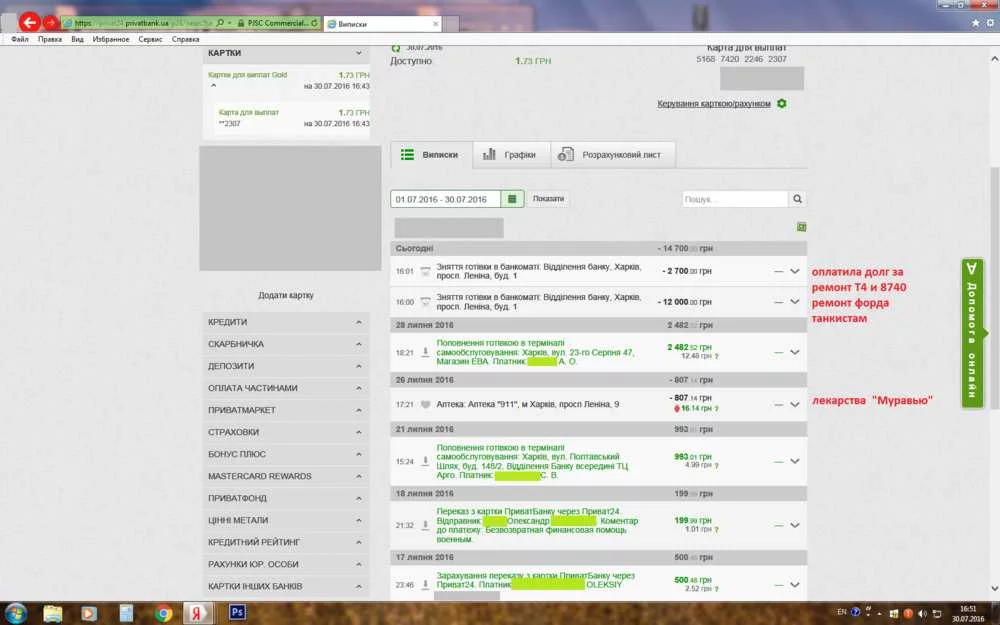1000x625 pixels.
Task: Expand the 2 482 грн deposit details
Action: (x=795, y=352)
